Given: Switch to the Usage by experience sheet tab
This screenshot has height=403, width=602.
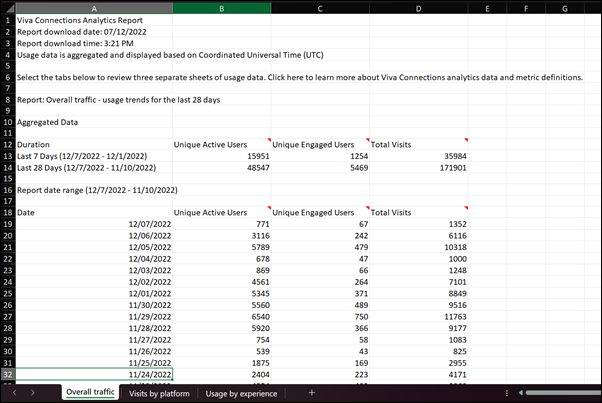Looking at the screenshot, I should click(241, 393).
